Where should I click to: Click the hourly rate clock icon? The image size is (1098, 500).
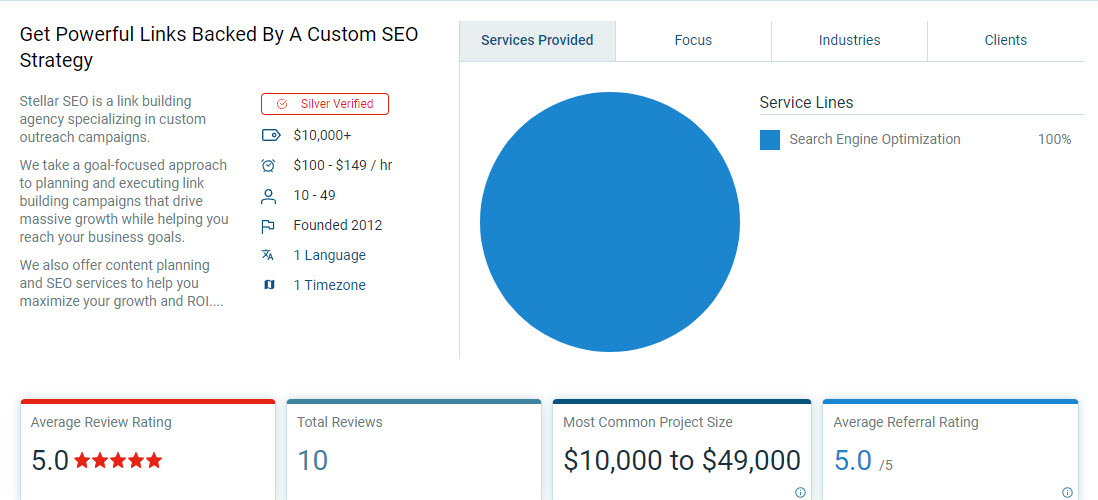tap(268, 165)
